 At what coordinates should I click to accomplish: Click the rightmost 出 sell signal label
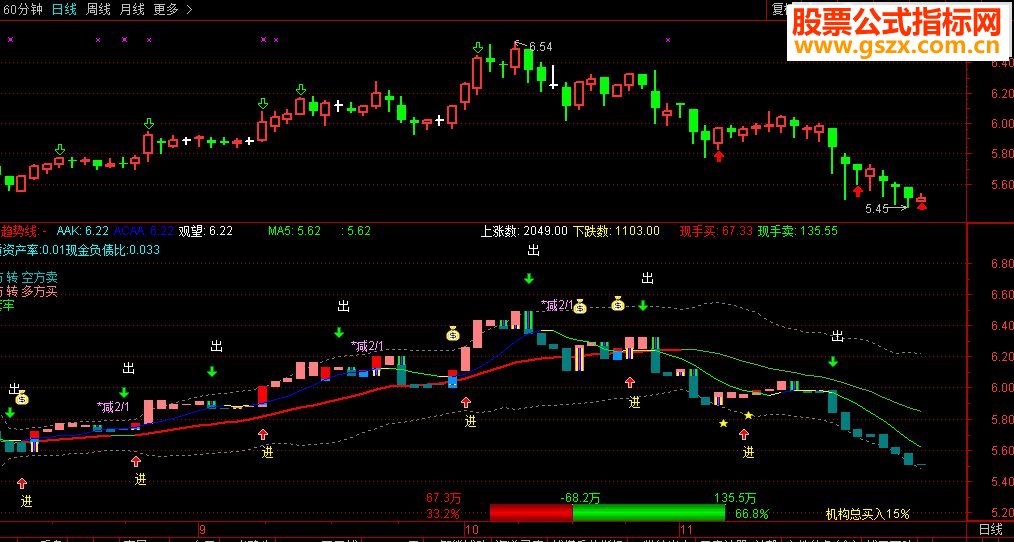(x=837, y=336)
